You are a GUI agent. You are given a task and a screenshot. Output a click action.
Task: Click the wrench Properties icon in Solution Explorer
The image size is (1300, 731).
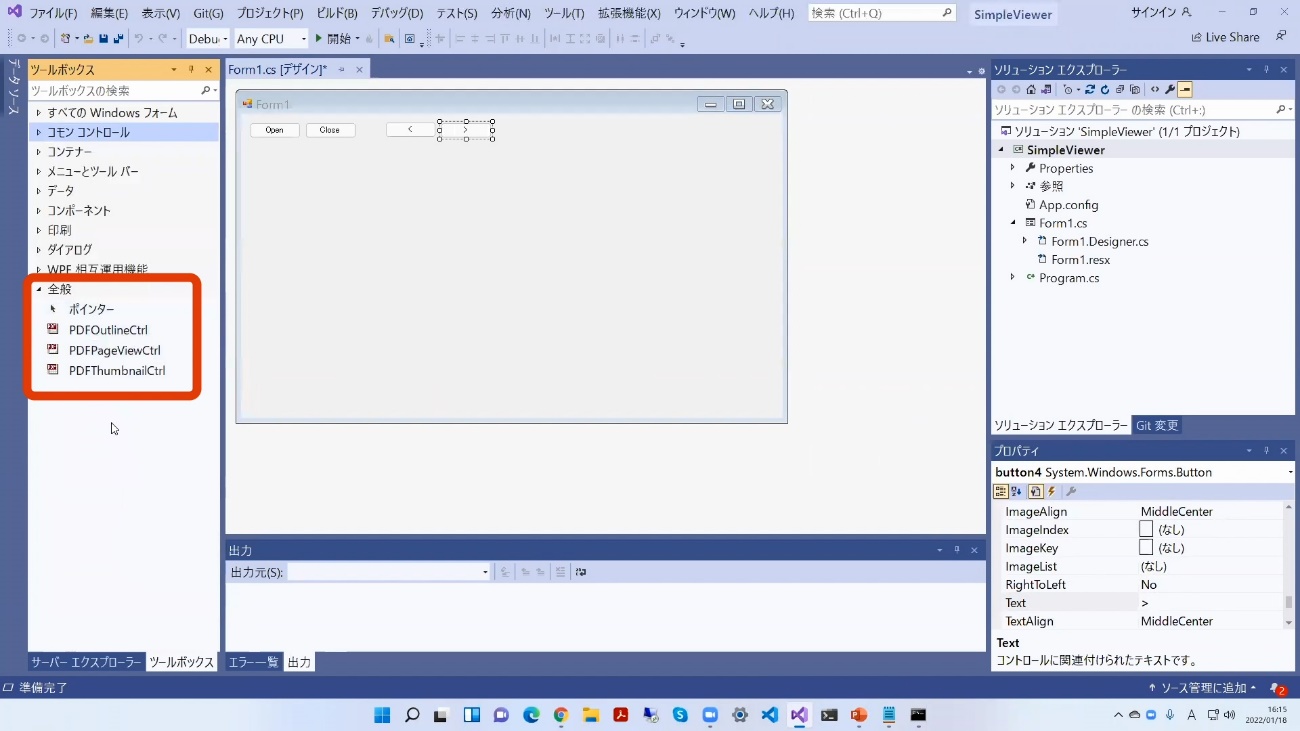coord(1169,90)
